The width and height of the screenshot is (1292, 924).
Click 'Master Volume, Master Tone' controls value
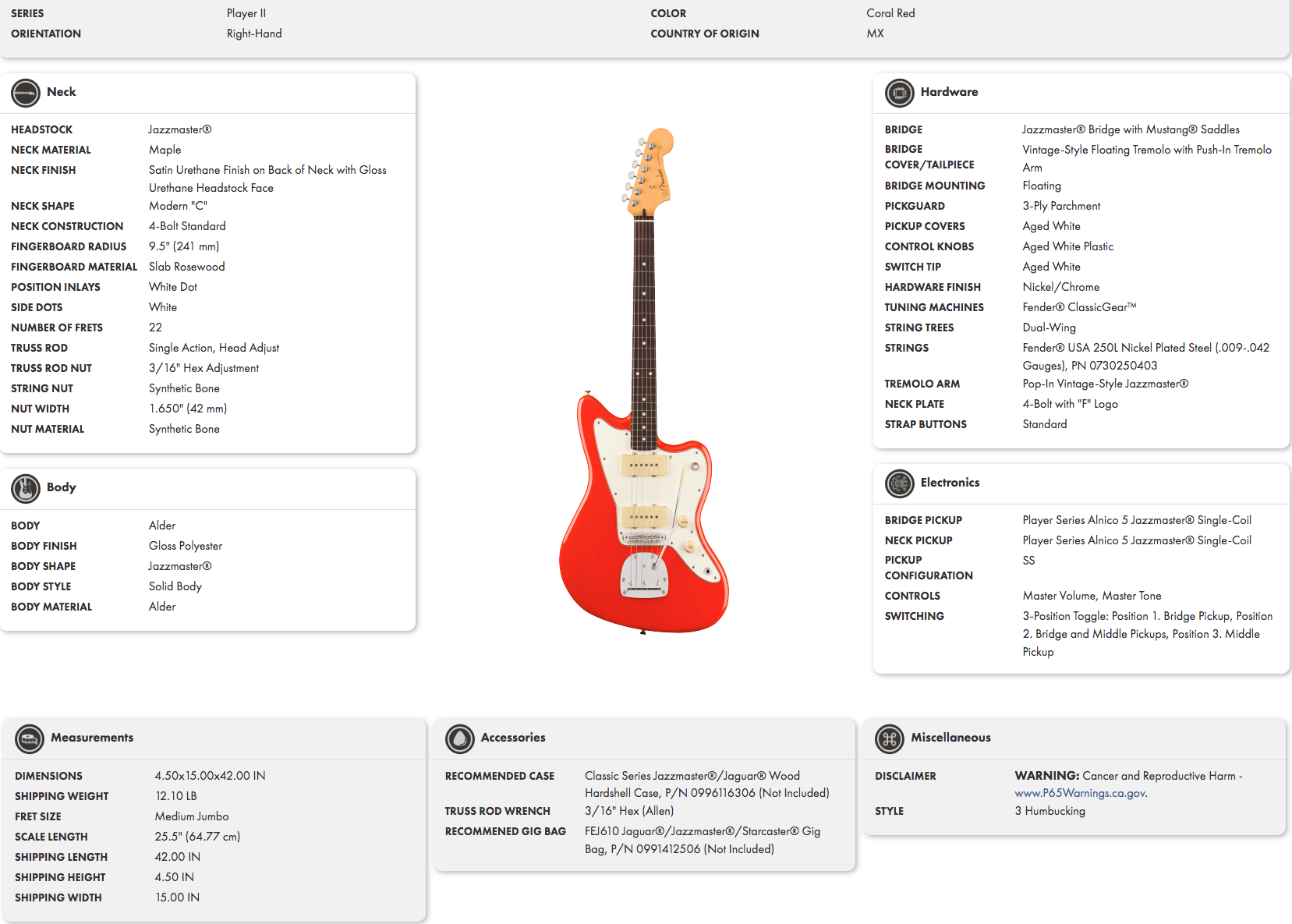(x=1092, y=596)
